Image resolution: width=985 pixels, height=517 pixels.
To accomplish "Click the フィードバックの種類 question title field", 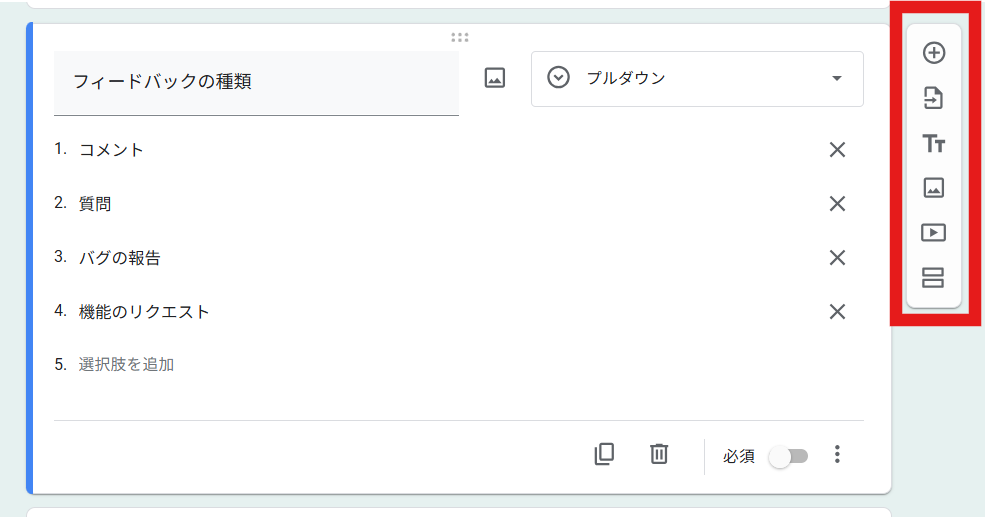I will [256, 83].
